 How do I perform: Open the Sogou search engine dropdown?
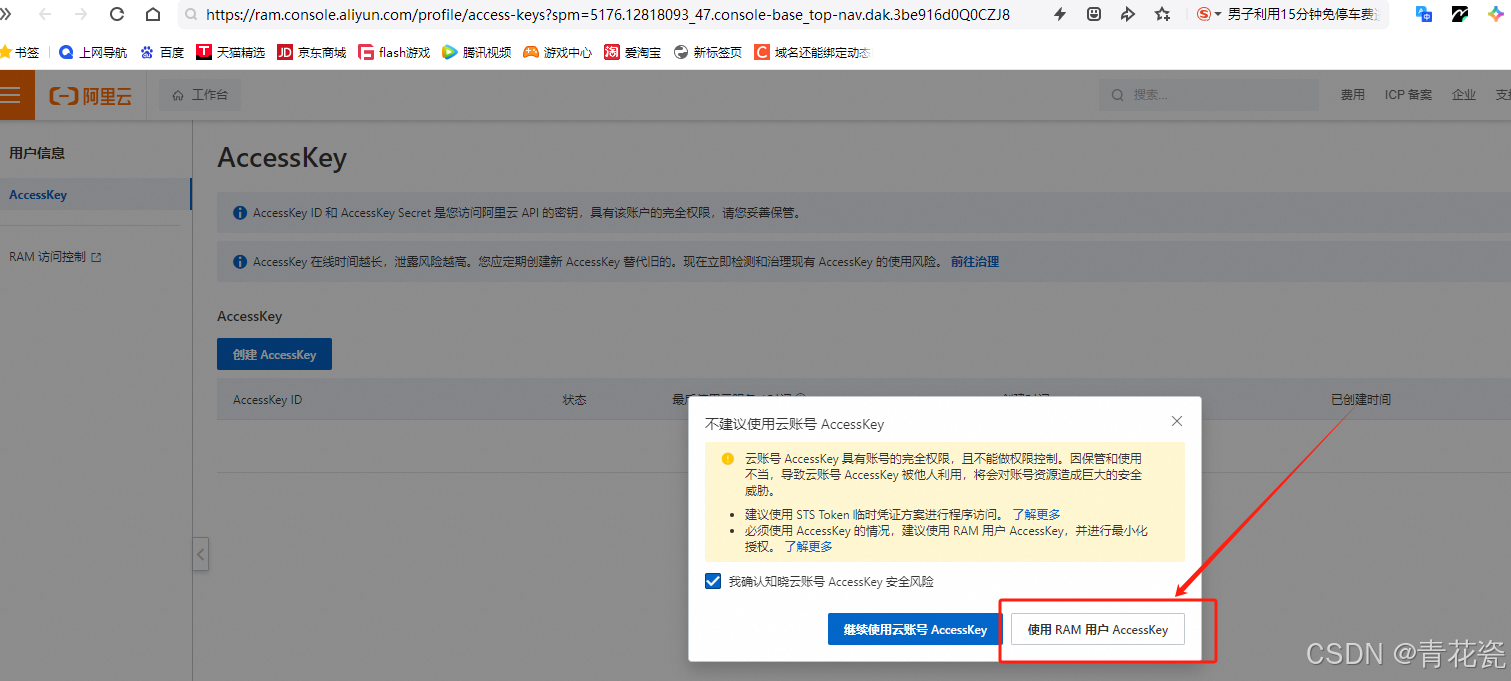[x=1210, y=14]
